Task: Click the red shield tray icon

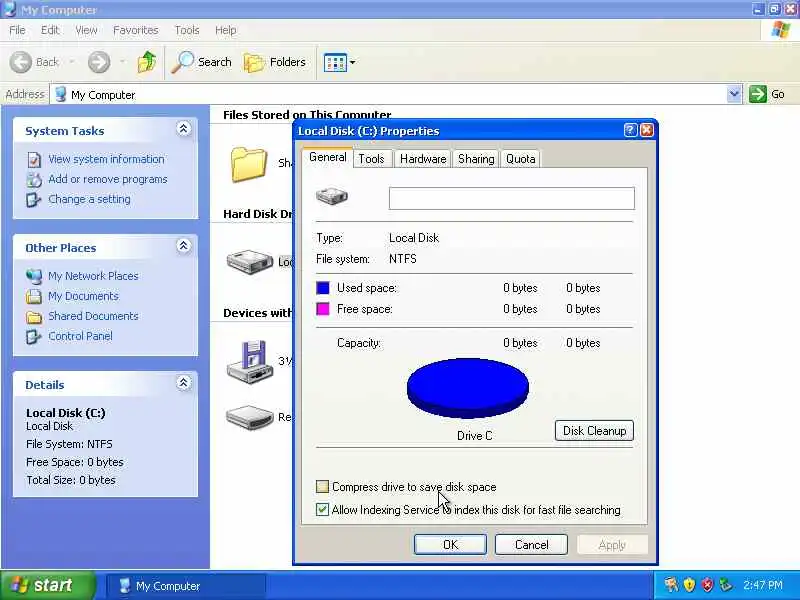Action: [x=707, y=585]
